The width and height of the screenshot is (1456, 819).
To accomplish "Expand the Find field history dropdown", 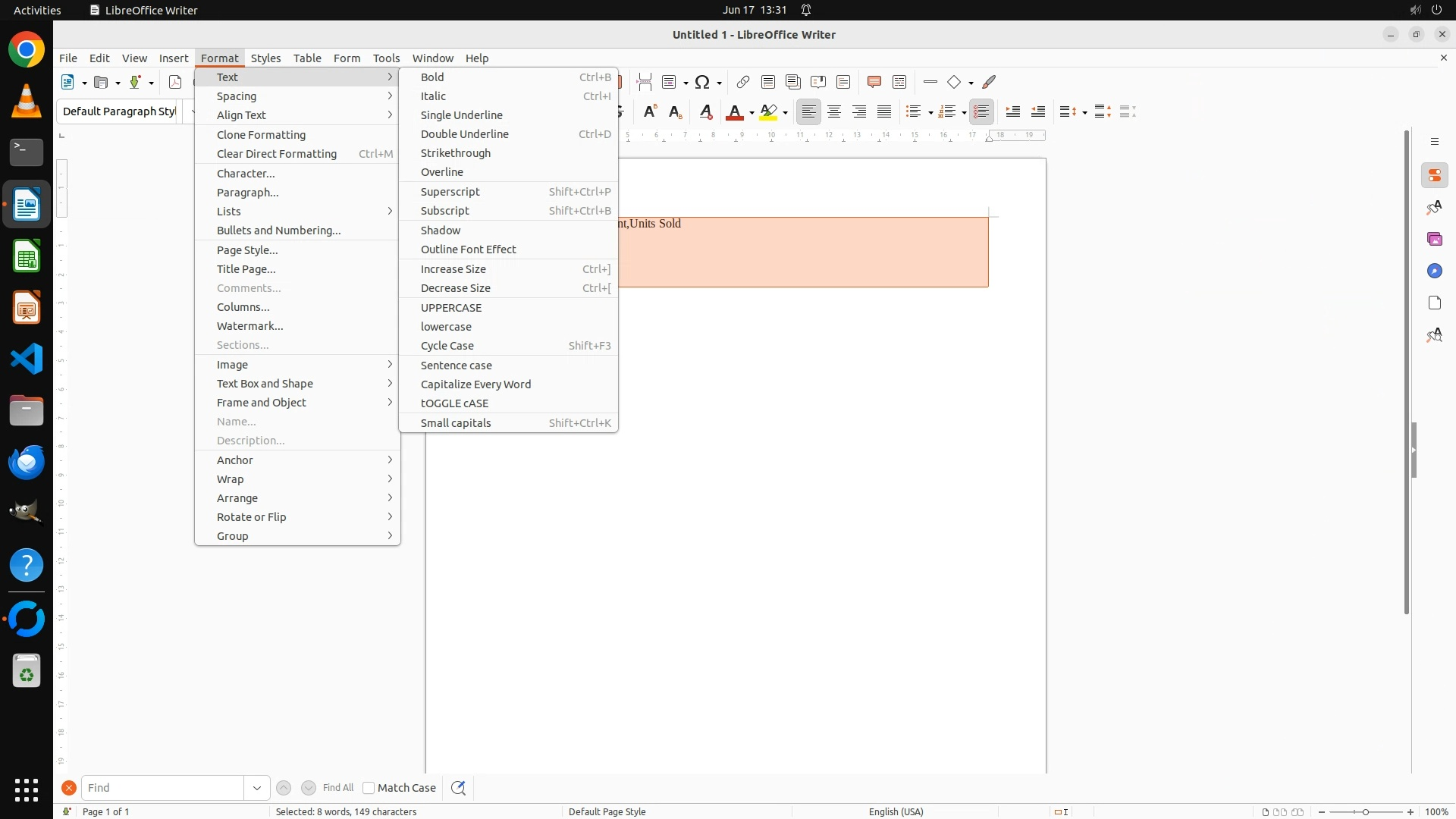I will pos(257,788).
